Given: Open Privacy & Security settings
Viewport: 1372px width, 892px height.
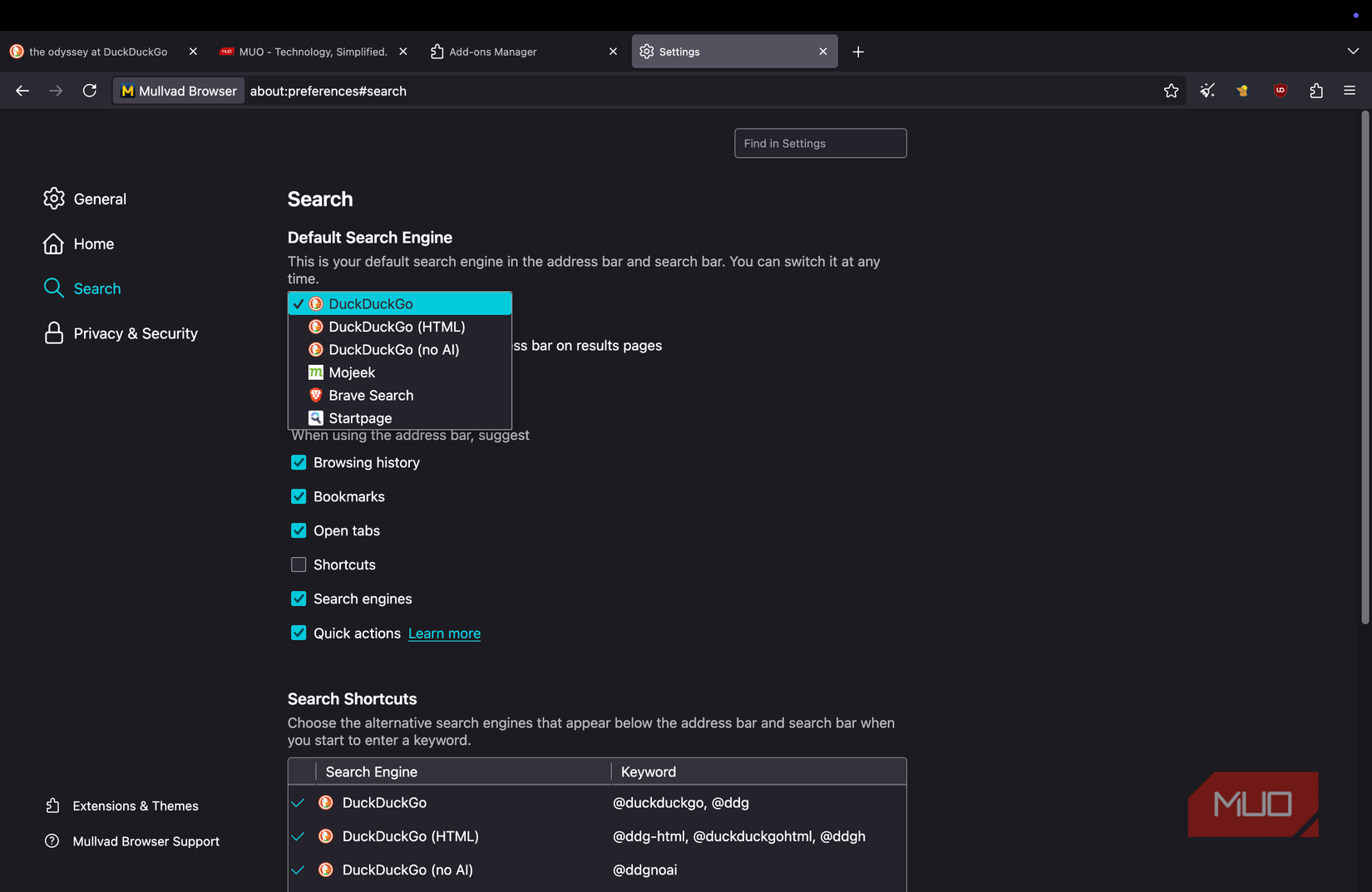Looking at the screenshot, I should pyautogui.click(x=121, y=333).
